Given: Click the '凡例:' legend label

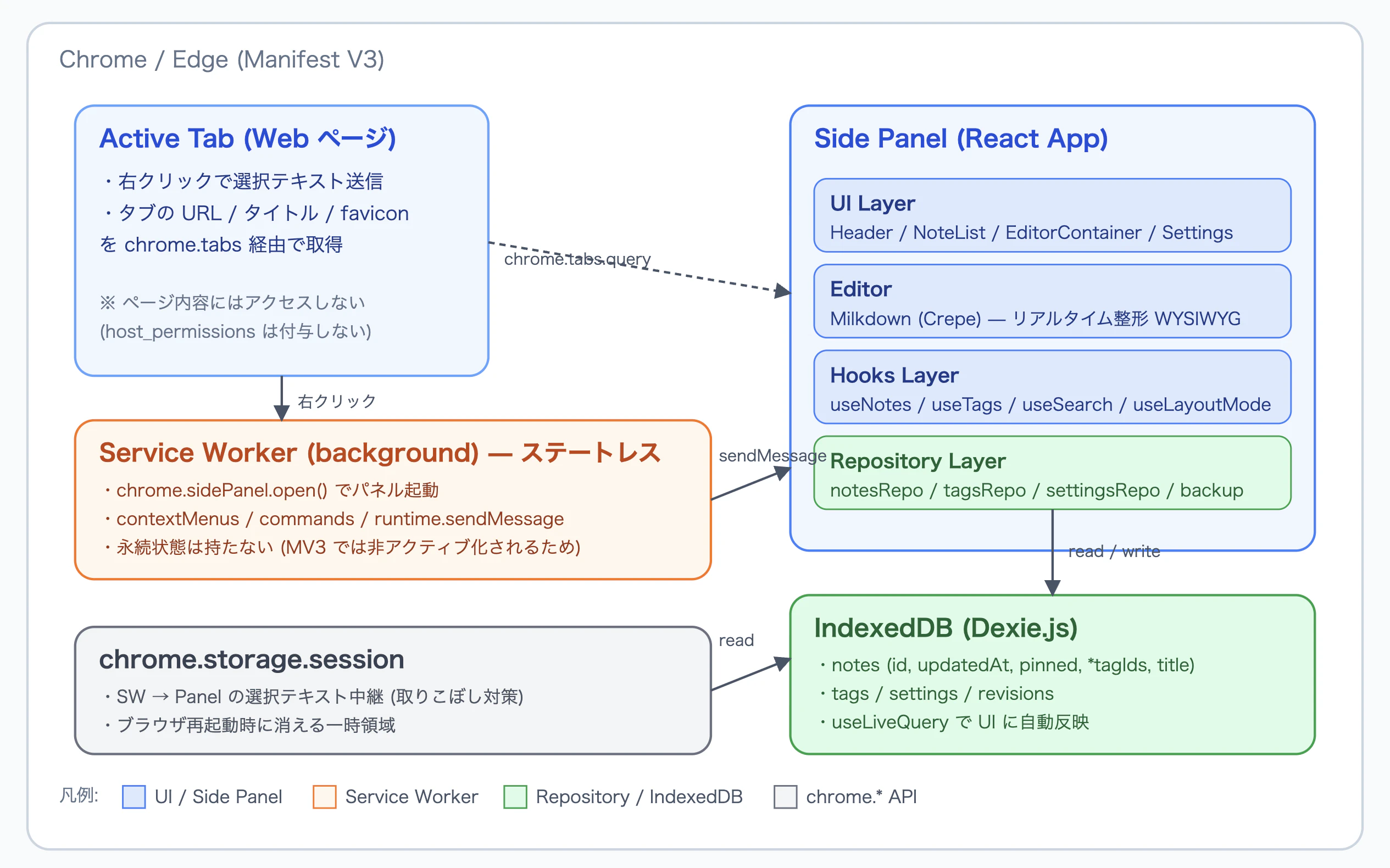Looking at the screenshot, I should [x=79, y=795].
